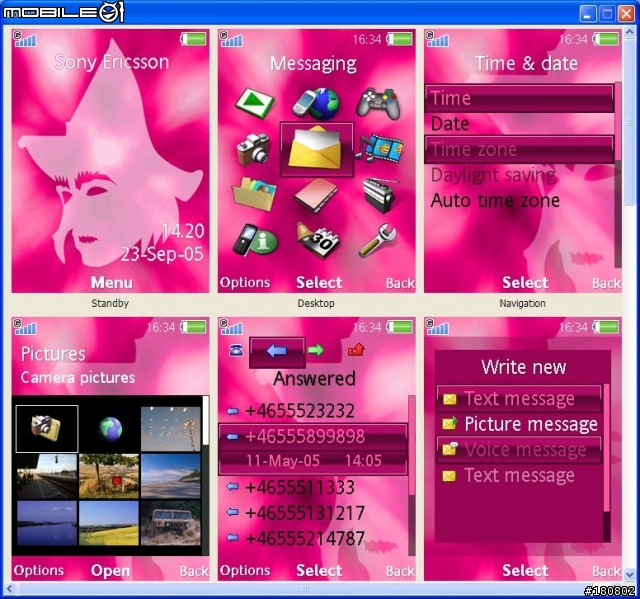
Task: Open the film strip music icon
Action: click(x=380, y=148)
